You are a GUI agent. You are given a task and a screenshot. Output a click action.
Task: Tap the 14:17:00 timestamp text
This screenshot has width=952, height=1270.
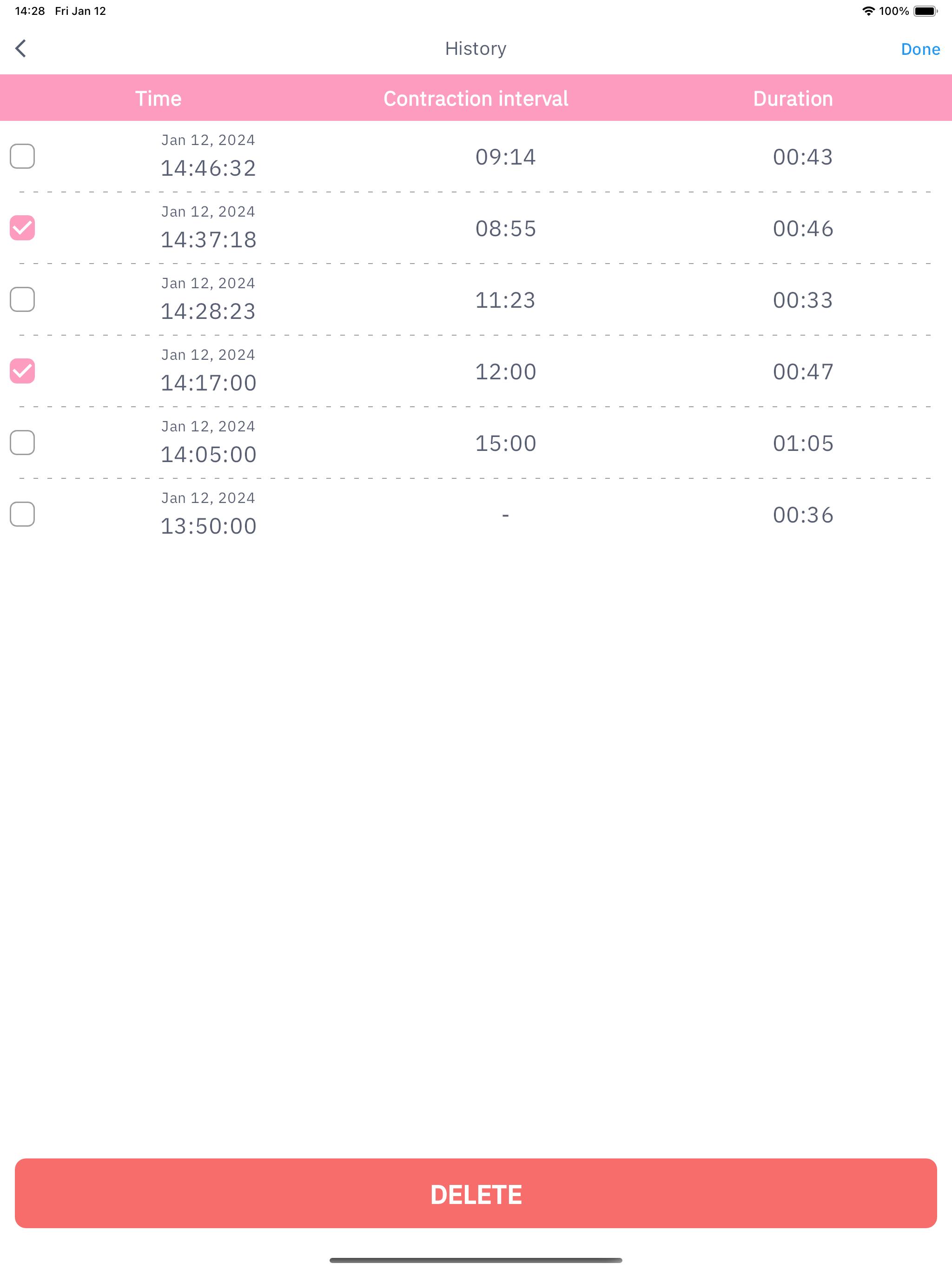pos(208,383)
